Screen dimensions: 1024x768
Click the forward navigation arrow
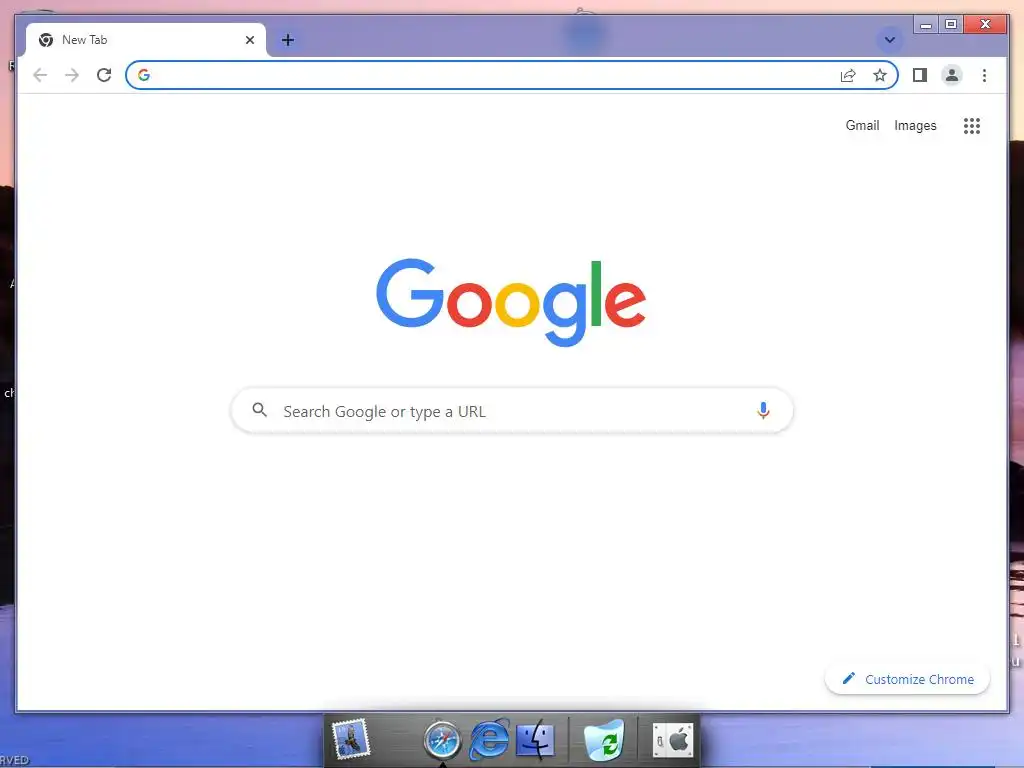coord(72,75)
